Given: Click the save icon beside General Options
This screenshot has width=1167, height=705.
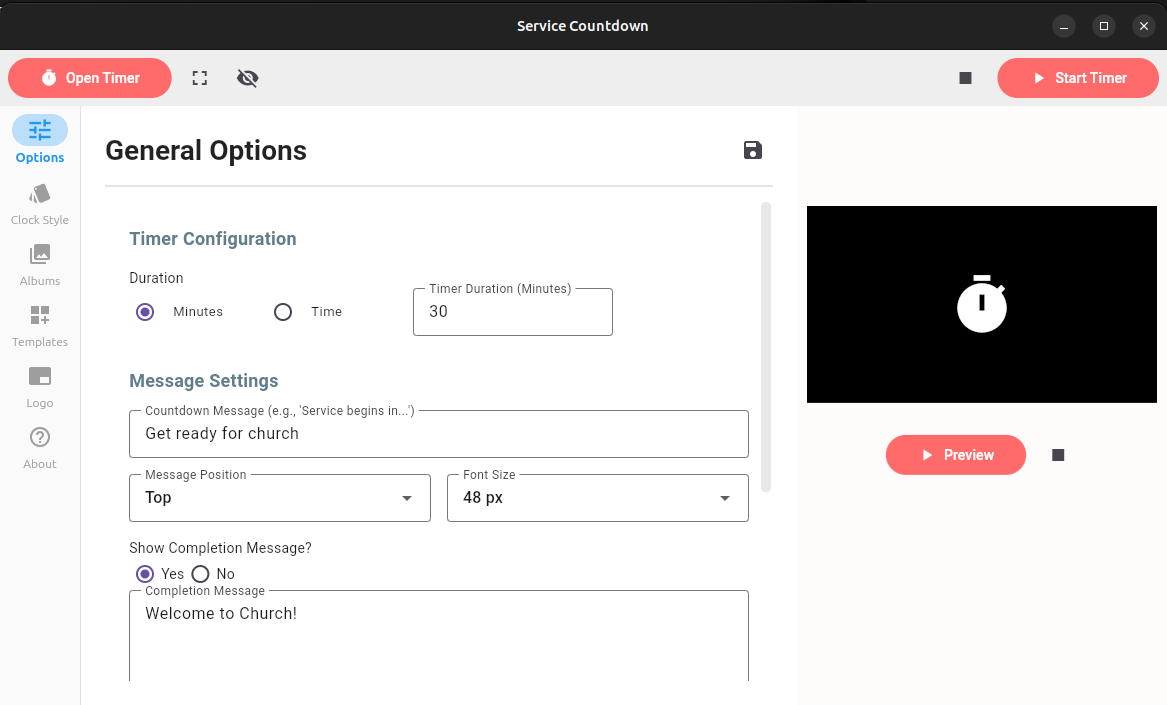Looking at the screenshot, I should [753, 150].
